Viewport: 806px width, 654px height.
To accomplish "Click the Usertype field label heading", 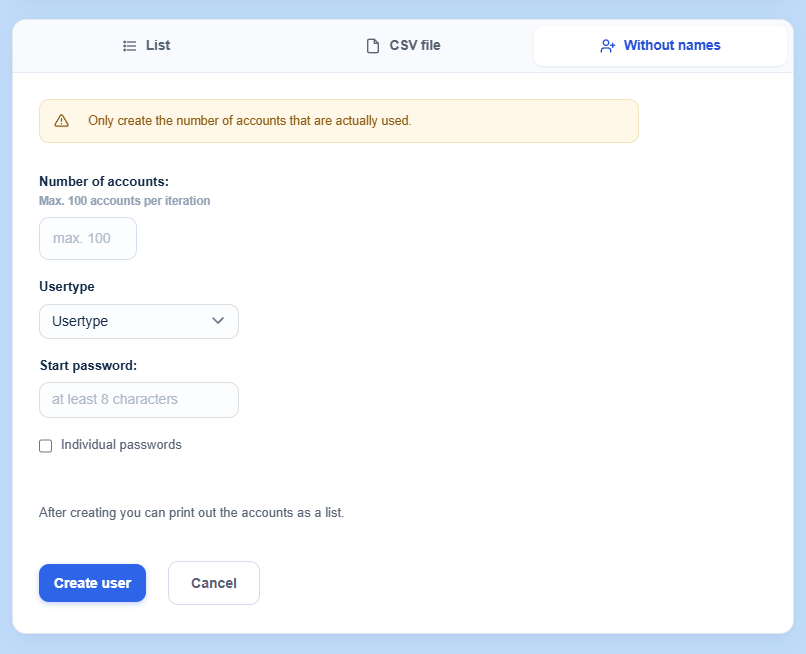I will coord(67,286).
